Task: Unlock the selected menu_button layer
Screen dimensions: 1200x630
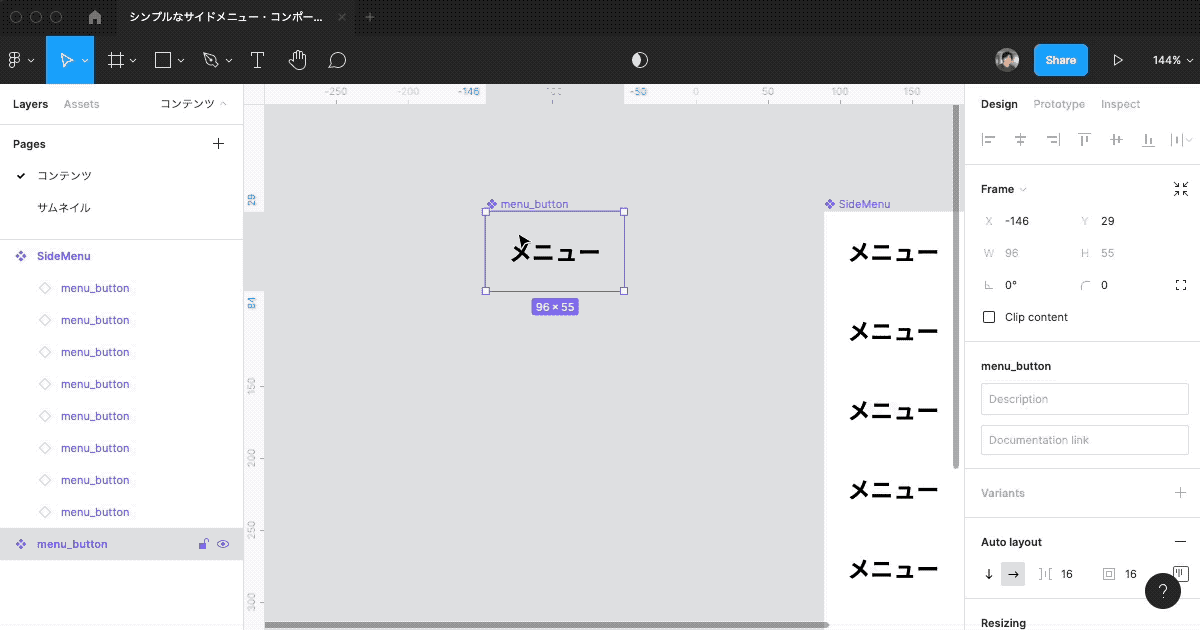Action: 204,544
